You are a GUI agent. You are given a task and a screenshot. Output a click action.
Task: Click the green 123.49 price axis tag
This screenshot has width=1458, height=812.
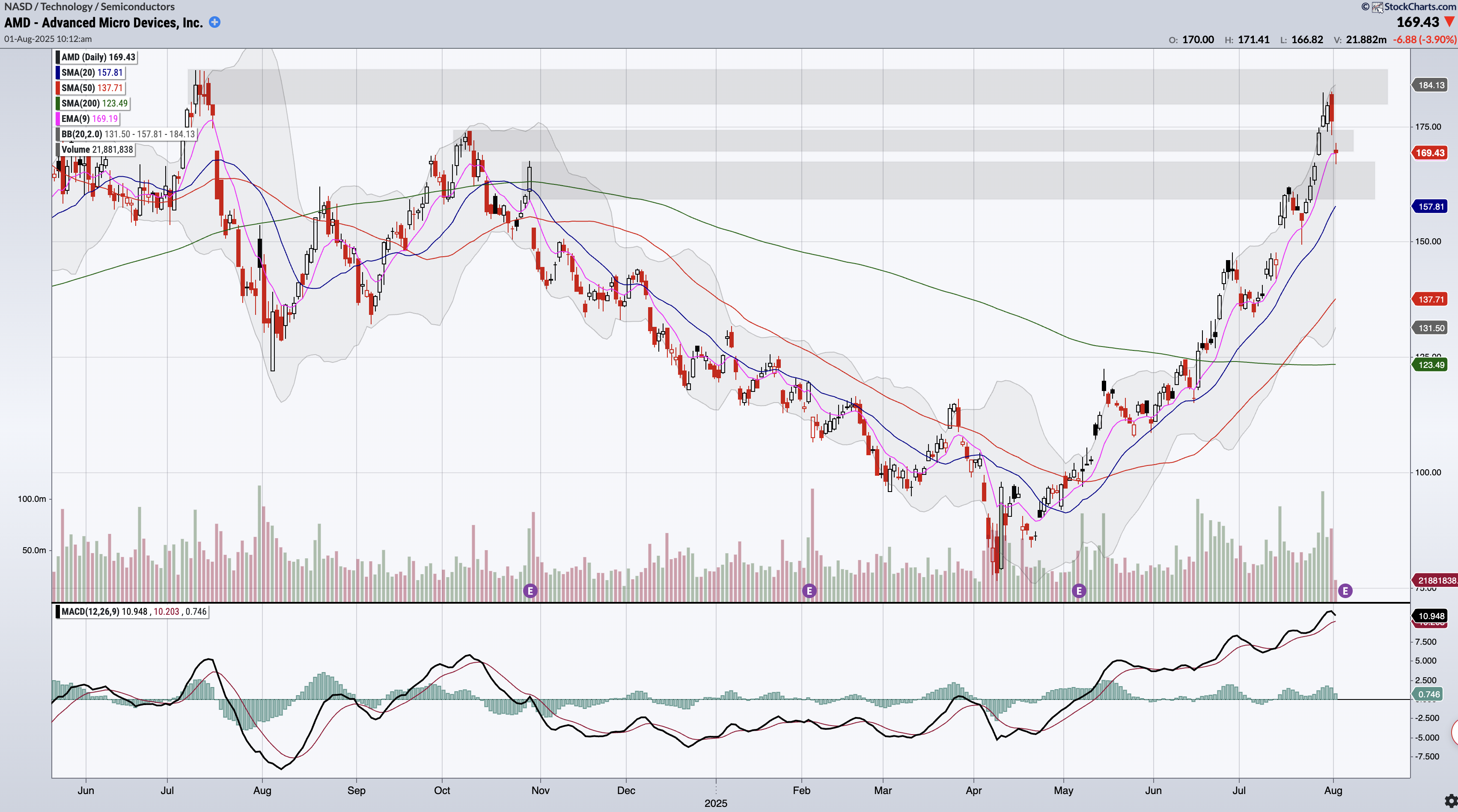1430,365
